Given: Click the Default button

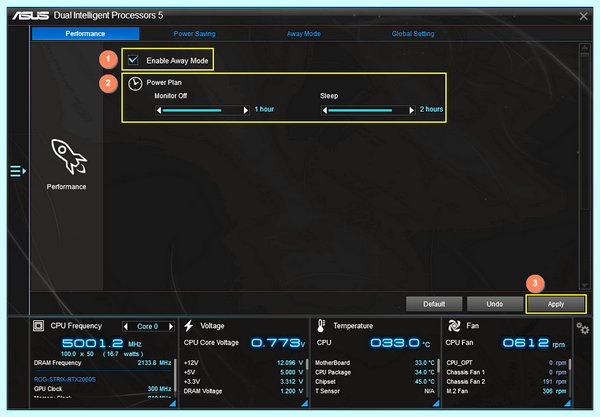Looking at the screenshot, I should point(434,304).
